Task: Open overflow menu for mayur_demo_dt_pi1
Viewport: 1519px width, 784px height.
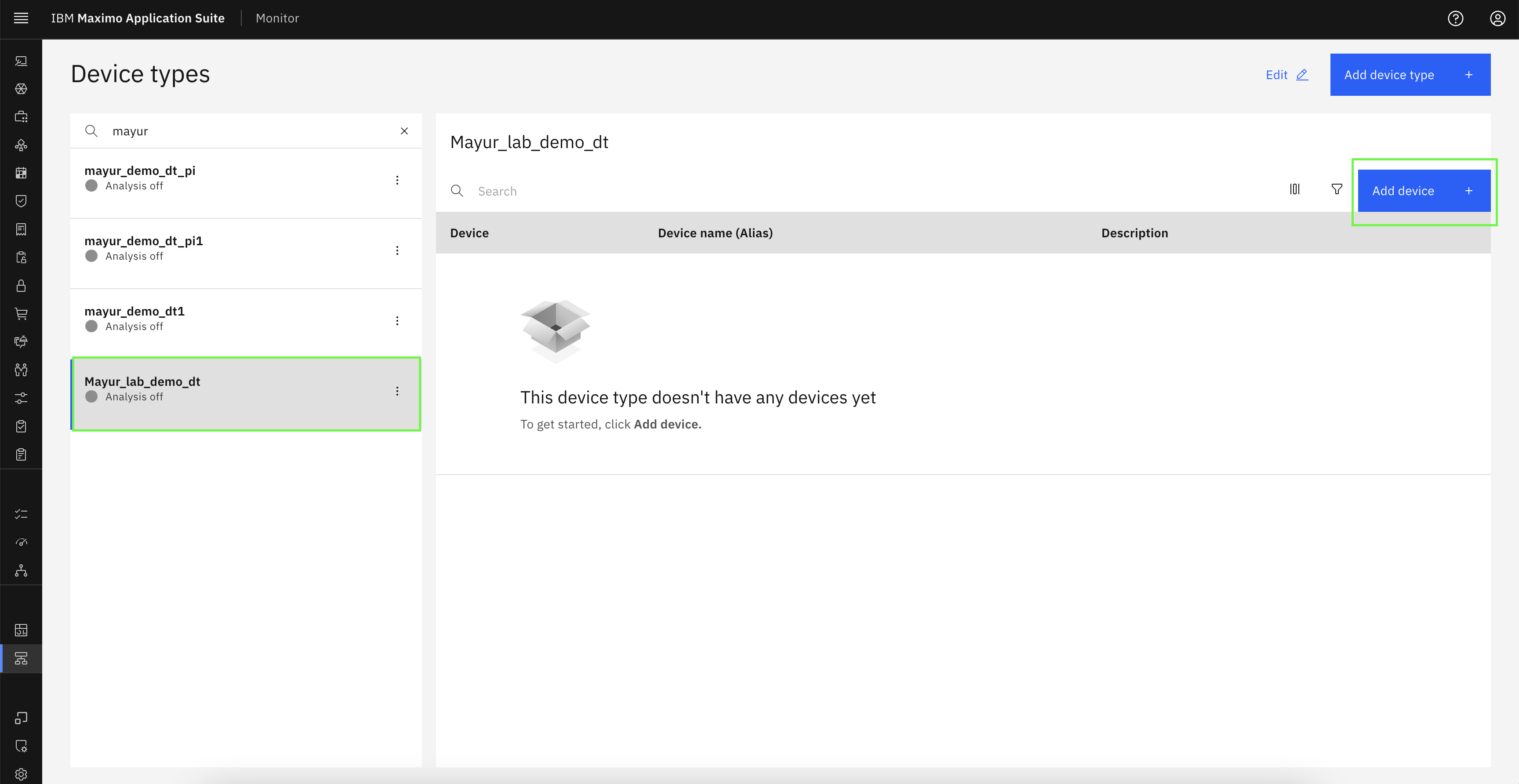Action: [397, 250]
